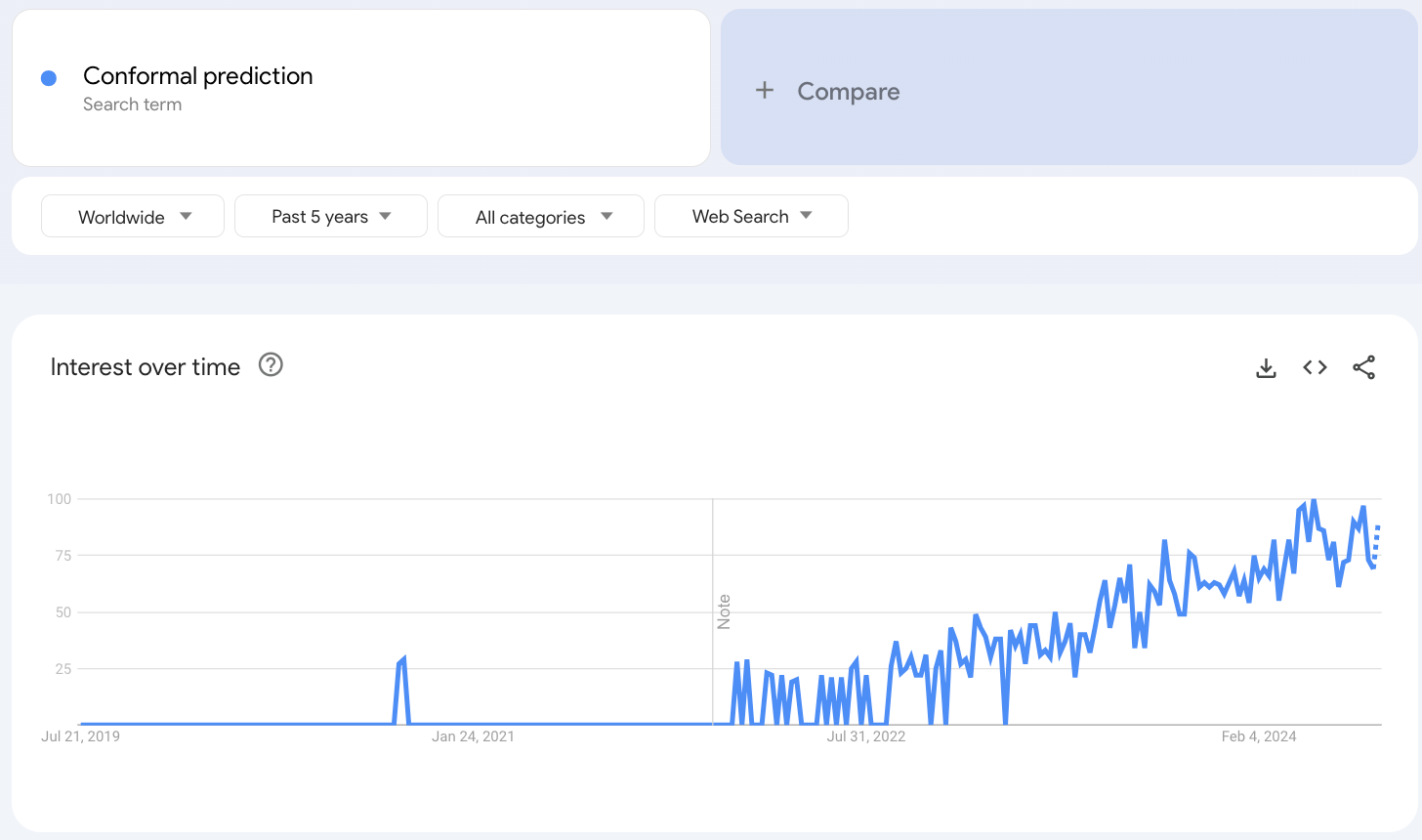
Task: Click the dotted partial-data segment at chart end
Action: click(x=1376, y=542)
